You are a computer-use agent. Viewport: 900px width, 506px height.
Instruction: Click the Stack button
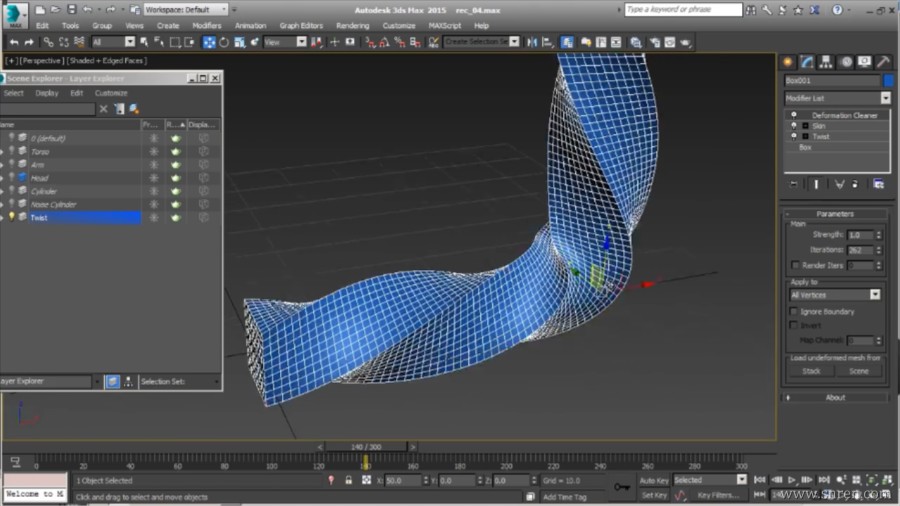point(811,371)
